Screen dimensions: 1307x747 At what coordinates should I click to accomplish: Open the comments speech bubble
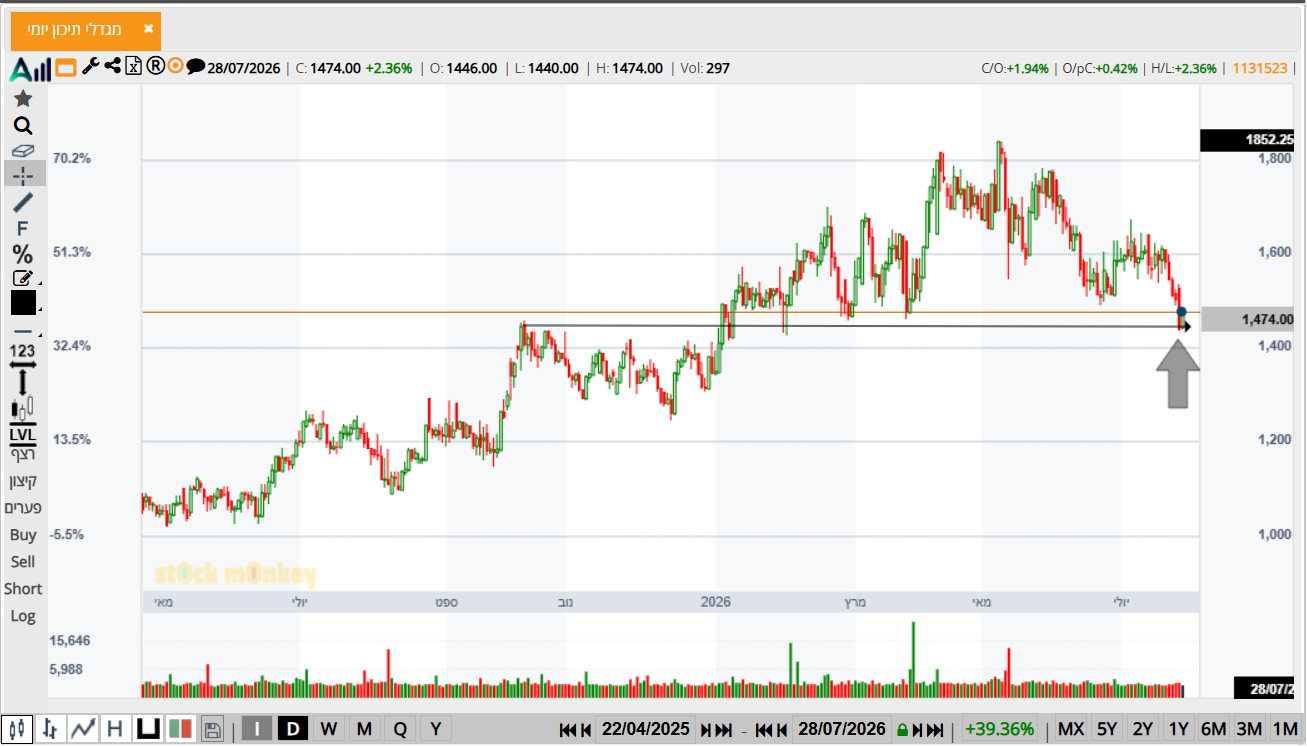tap(196, 67)
